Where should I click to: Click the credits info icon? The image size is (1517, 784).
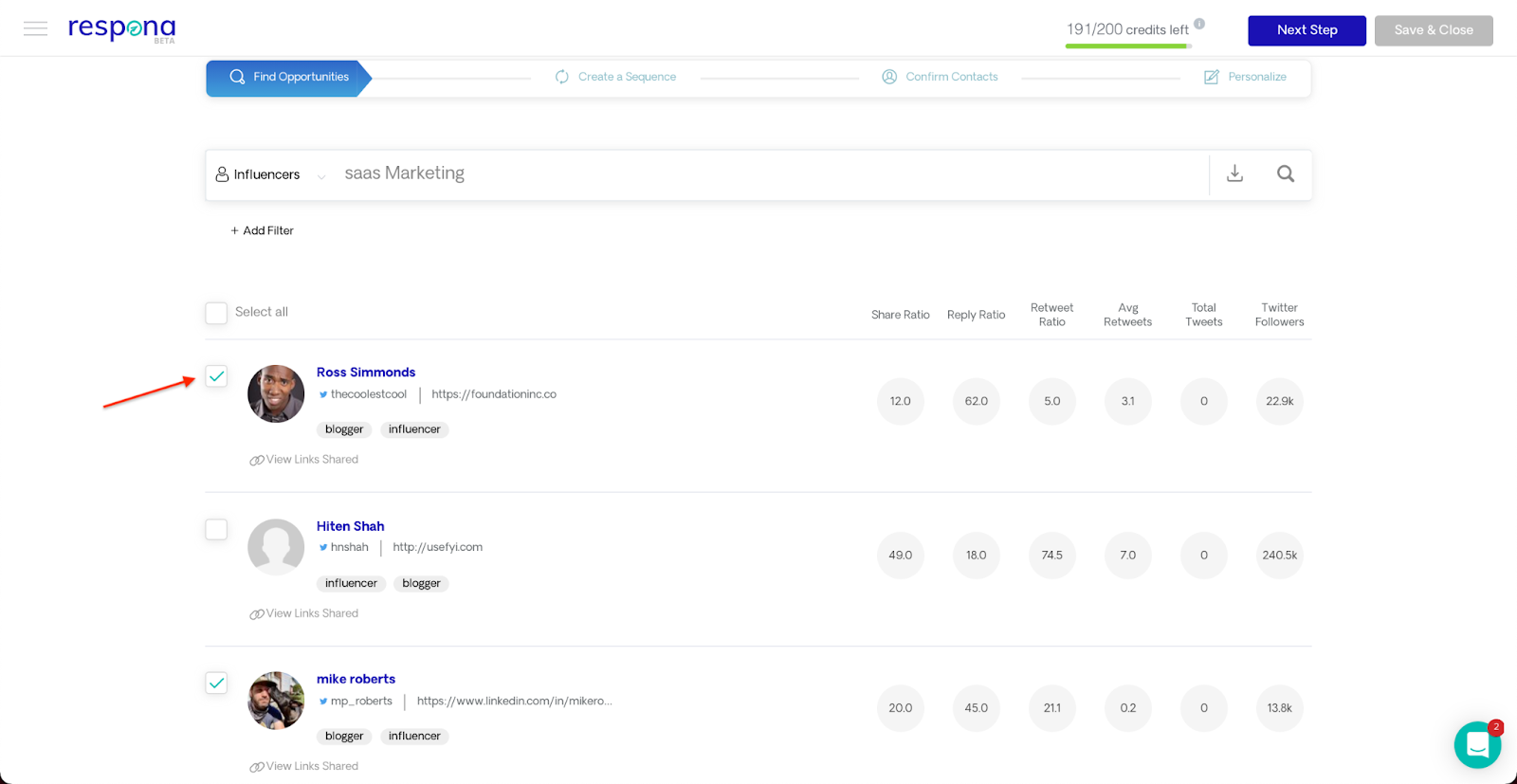1199,24
